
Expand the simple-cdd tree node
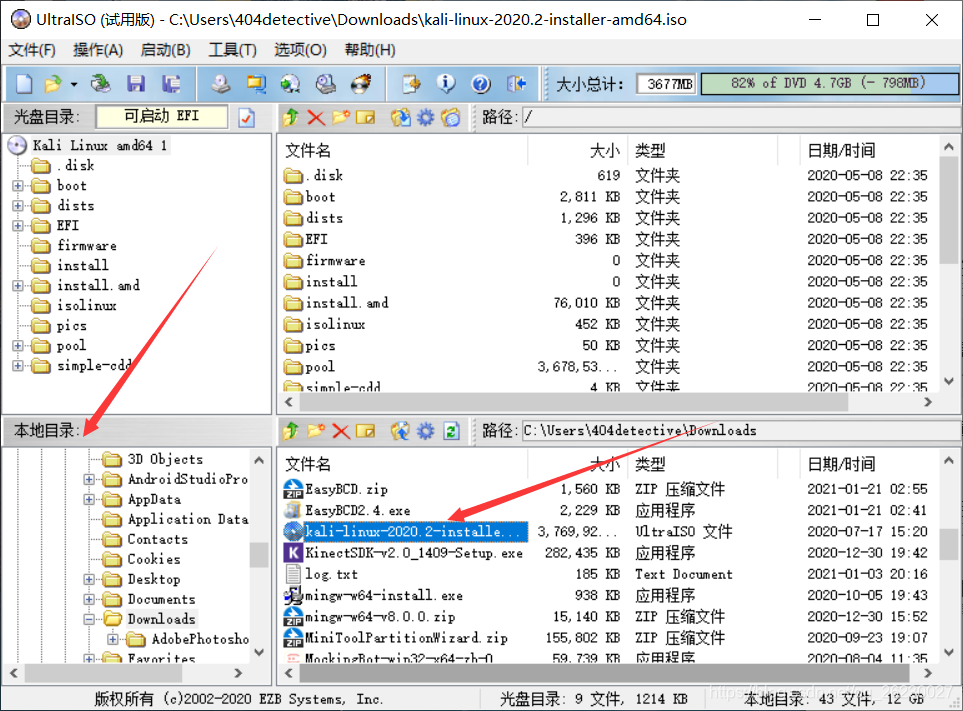pos(18,366)
